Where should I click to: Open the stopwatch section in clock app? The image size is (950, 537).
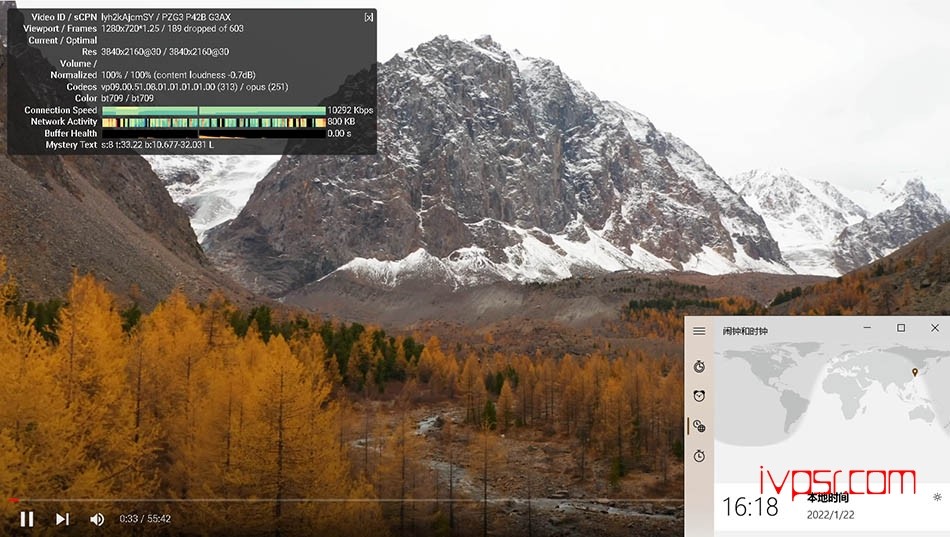(699, 456)
